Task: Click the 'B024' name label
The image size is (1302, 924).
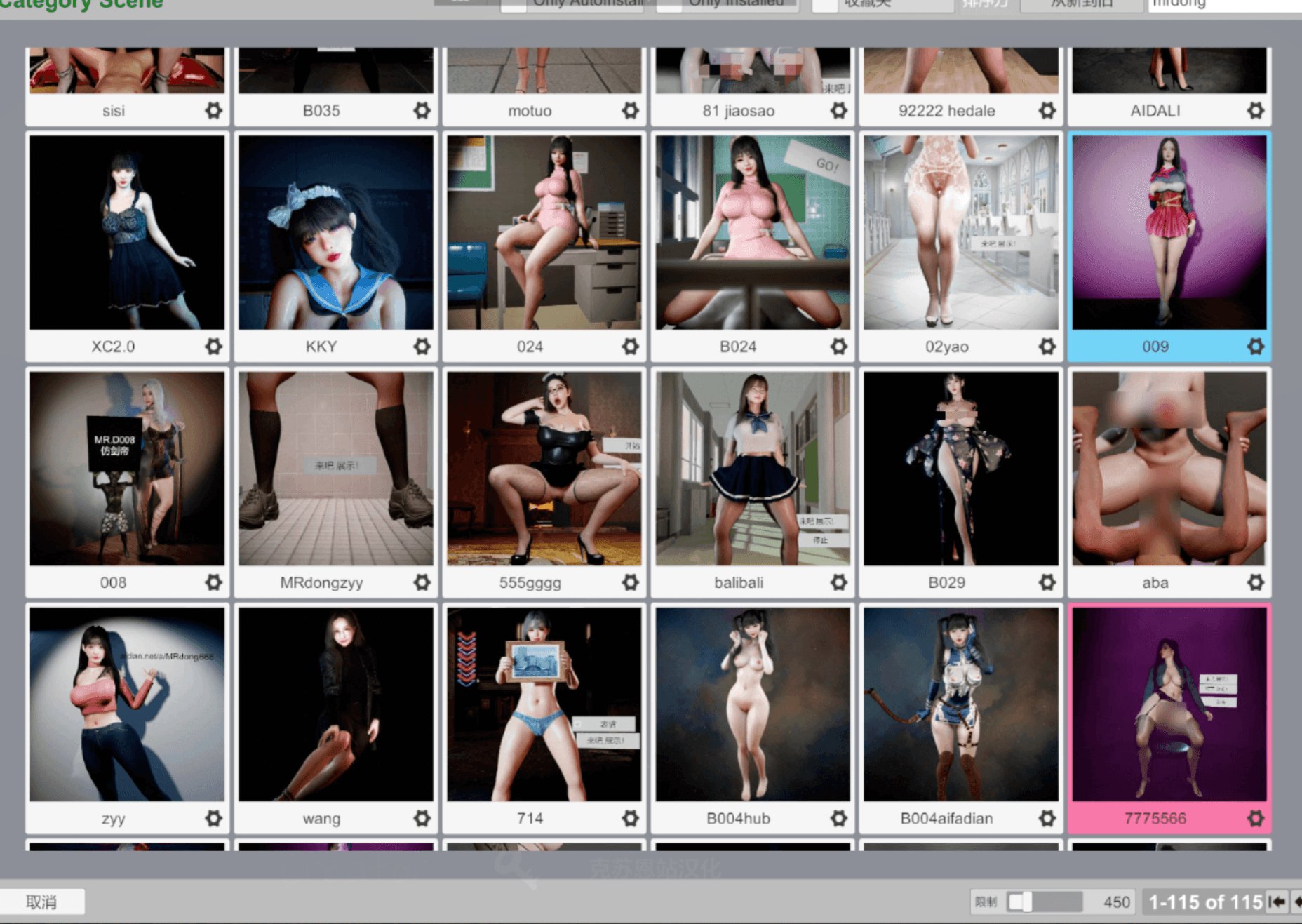Action: click(x=738, y=347)
